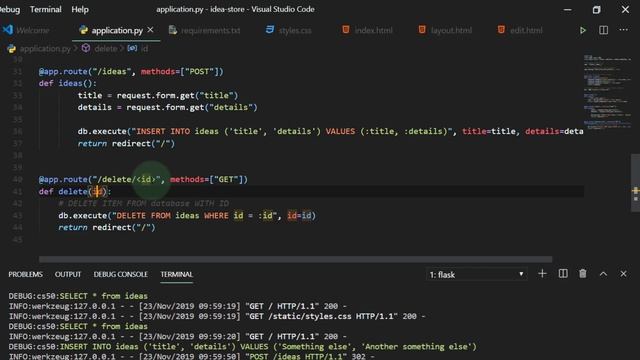Open the layout.html tab
Image resolution: width=640 pixels, height=360 pixels.
point(445,30)
